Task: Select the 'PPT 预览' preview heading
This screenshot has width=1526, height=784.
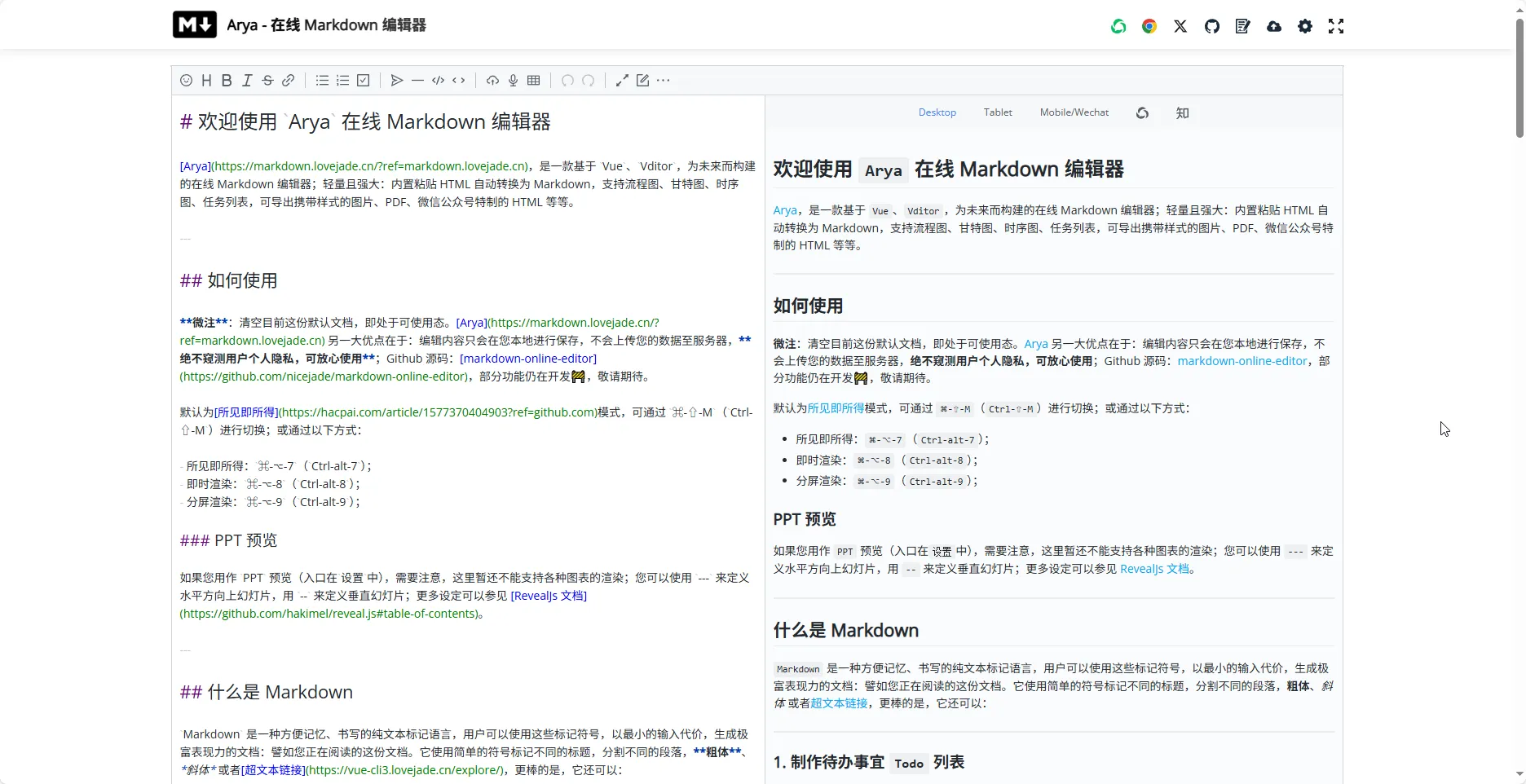Action: 805,520
